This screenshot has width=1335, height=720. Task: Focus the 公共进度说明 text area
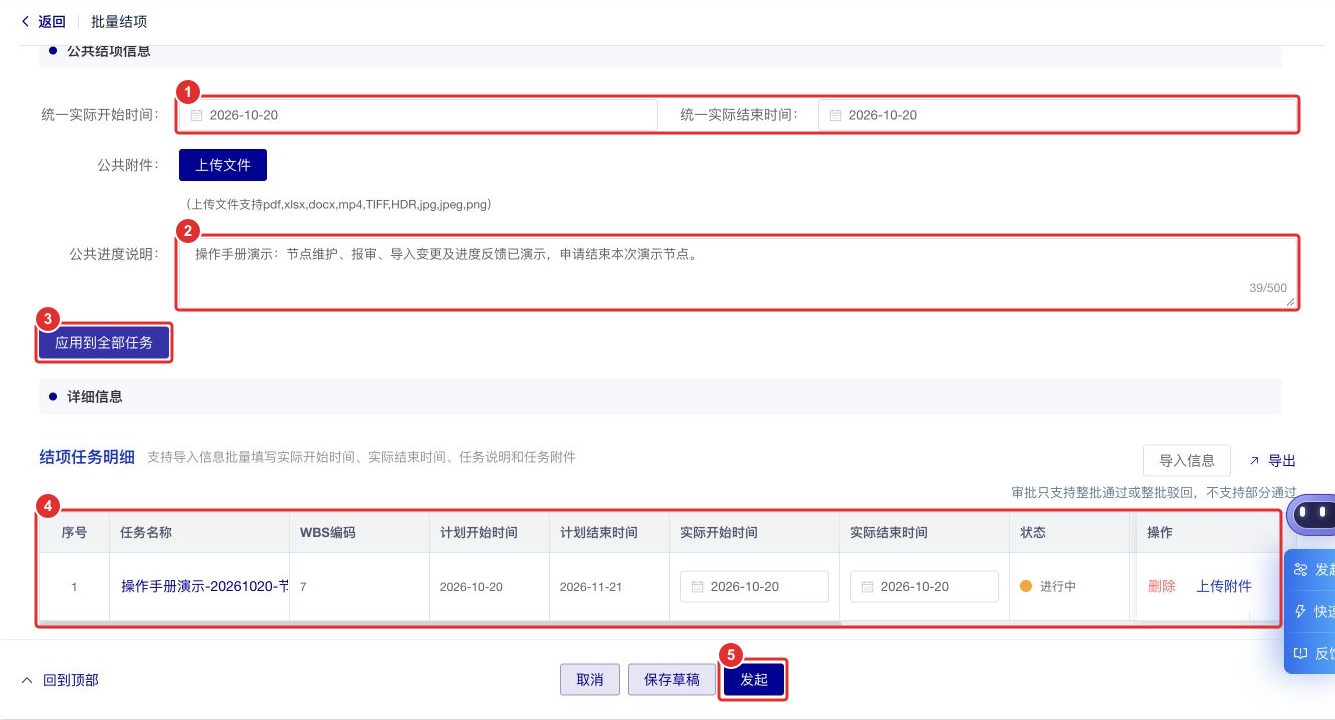pyautogui.click(x=738, y=273)
